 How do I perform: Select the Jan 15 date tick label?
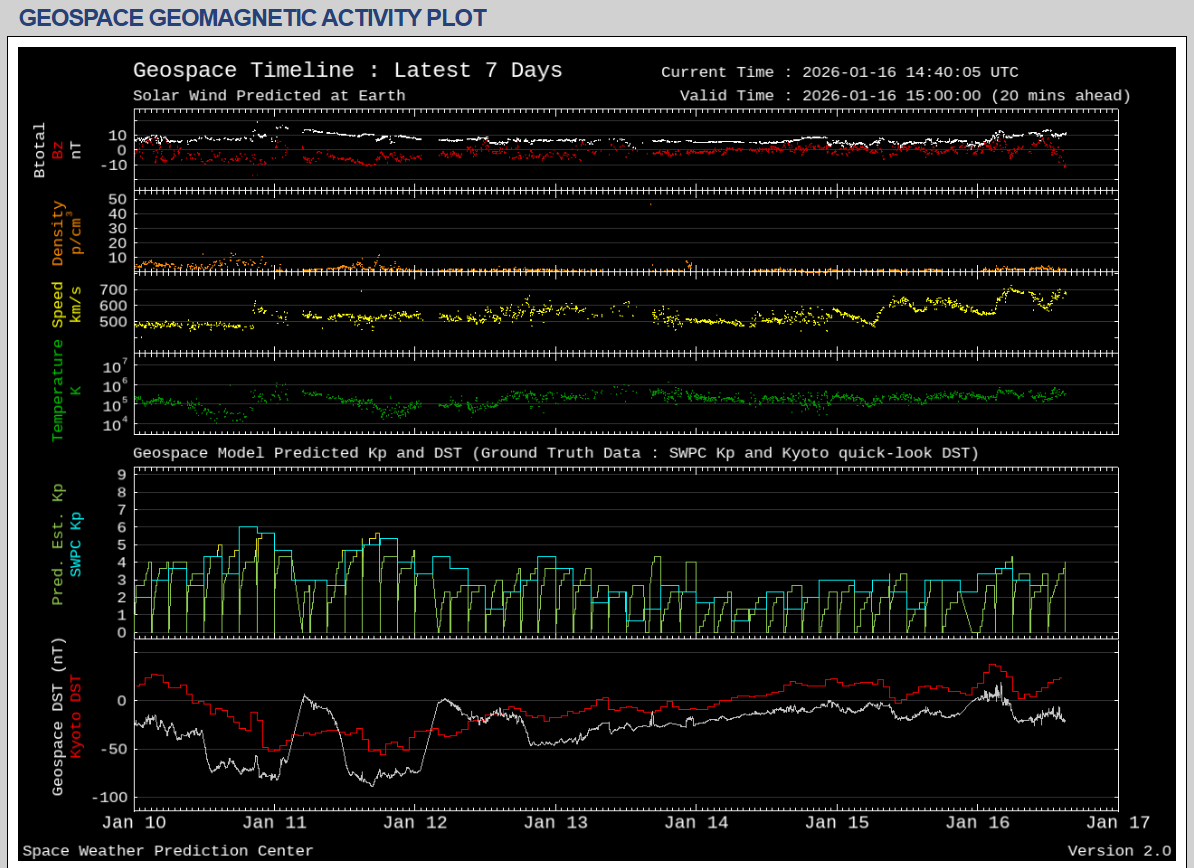pyautogui.click(x=836, y=823)
